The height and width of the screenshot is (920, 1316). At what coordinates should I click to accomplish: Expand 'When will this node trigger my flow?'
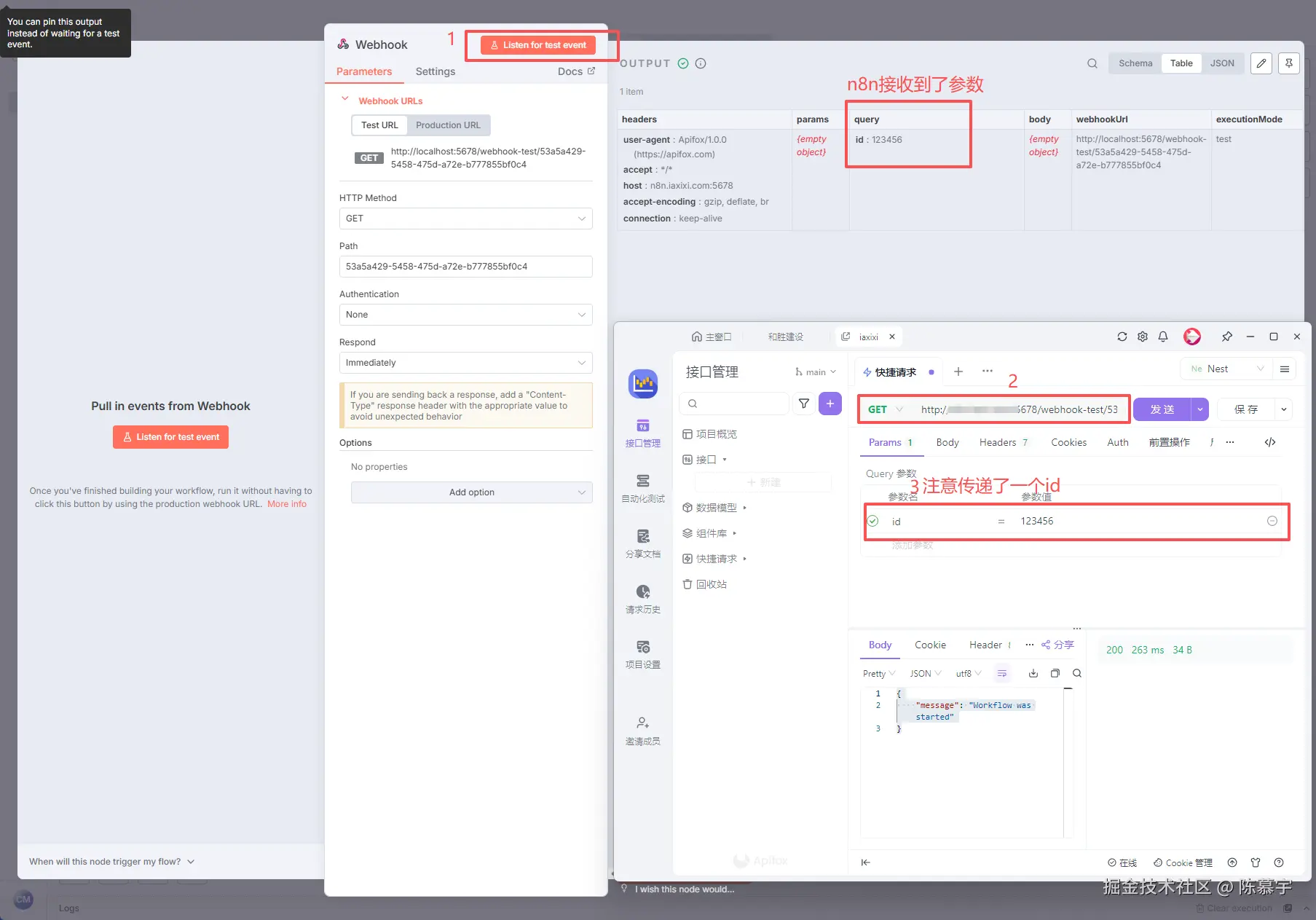111,862
